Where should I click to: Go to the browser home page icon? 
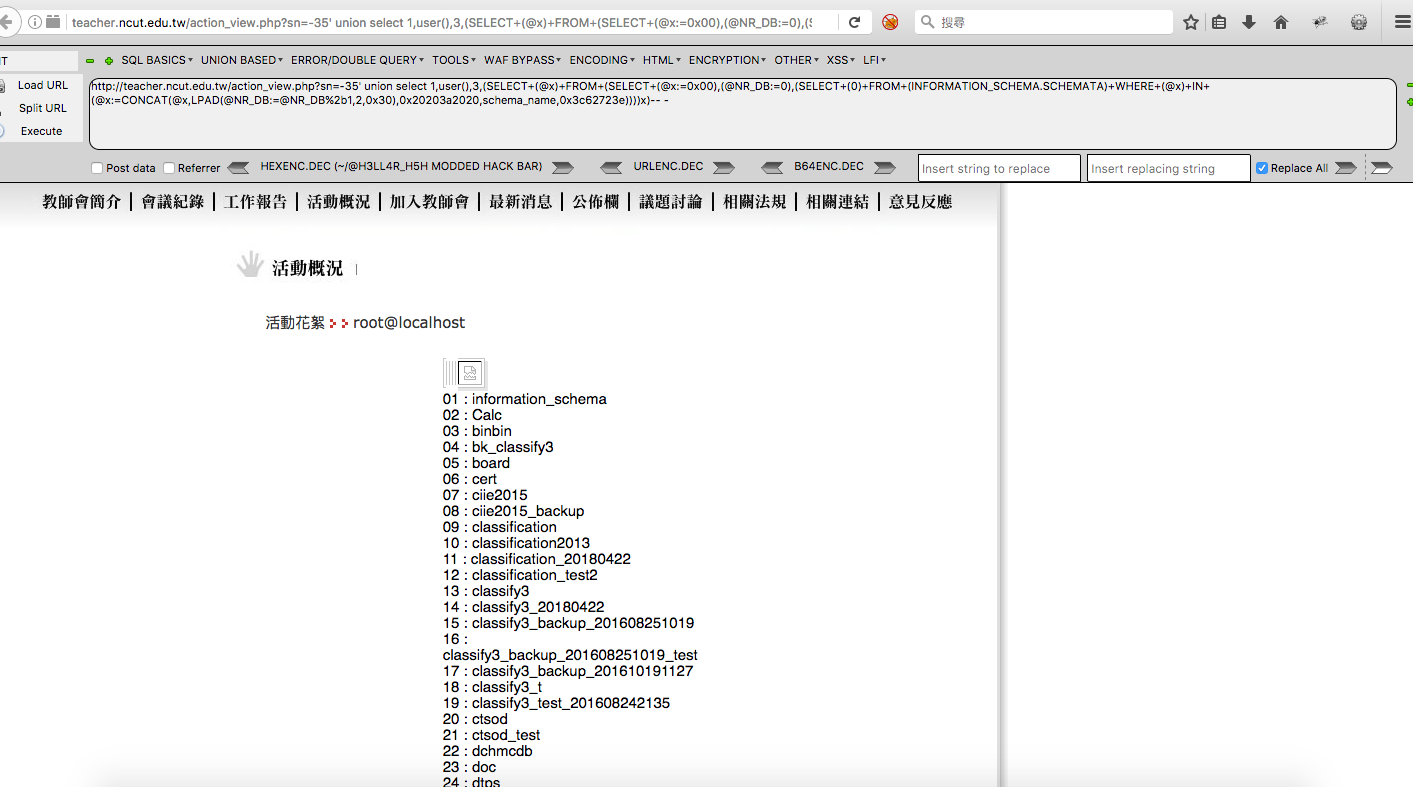coord(1281,22)
